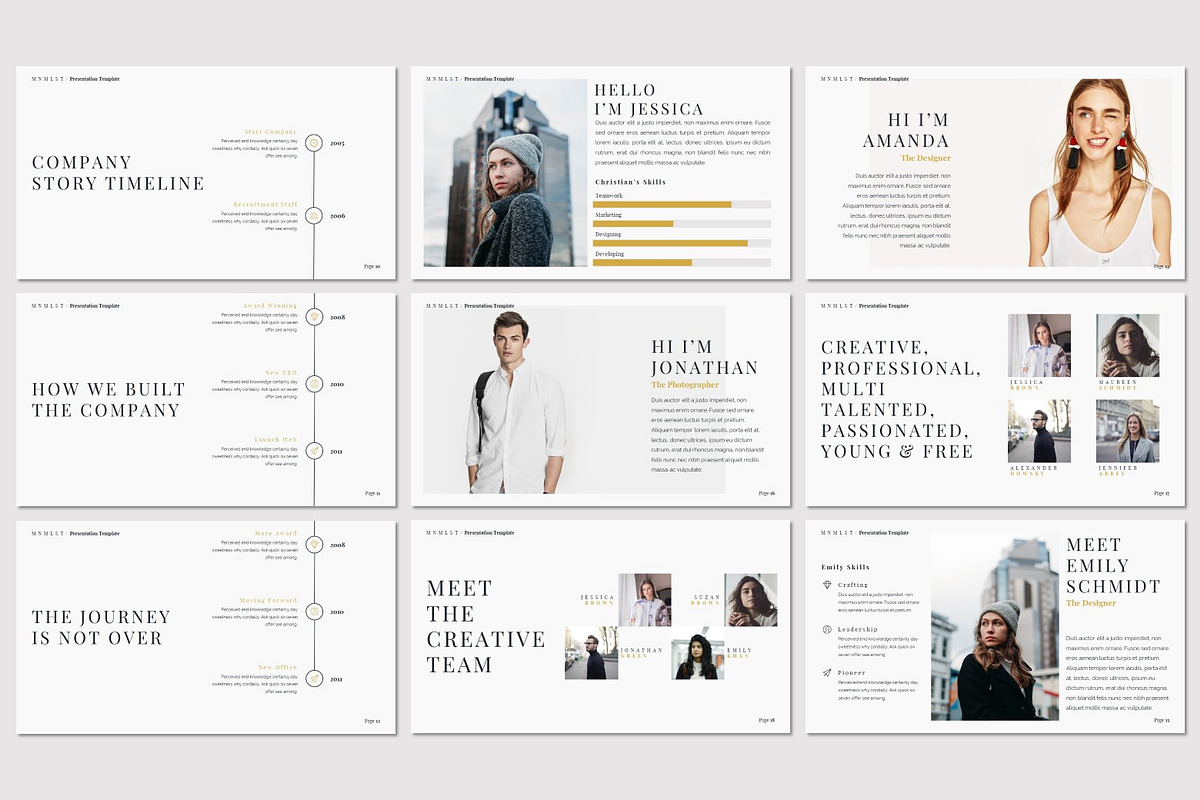Click the 'Launch Web' label
The height and width of the screenshot is (800, 1200).
click(x=276, y=440)
